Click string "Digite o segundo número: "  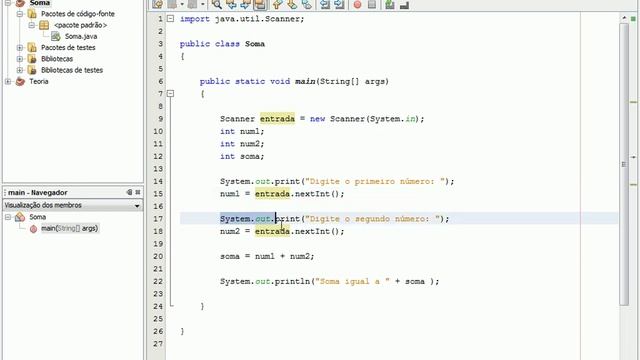[372, 219]
